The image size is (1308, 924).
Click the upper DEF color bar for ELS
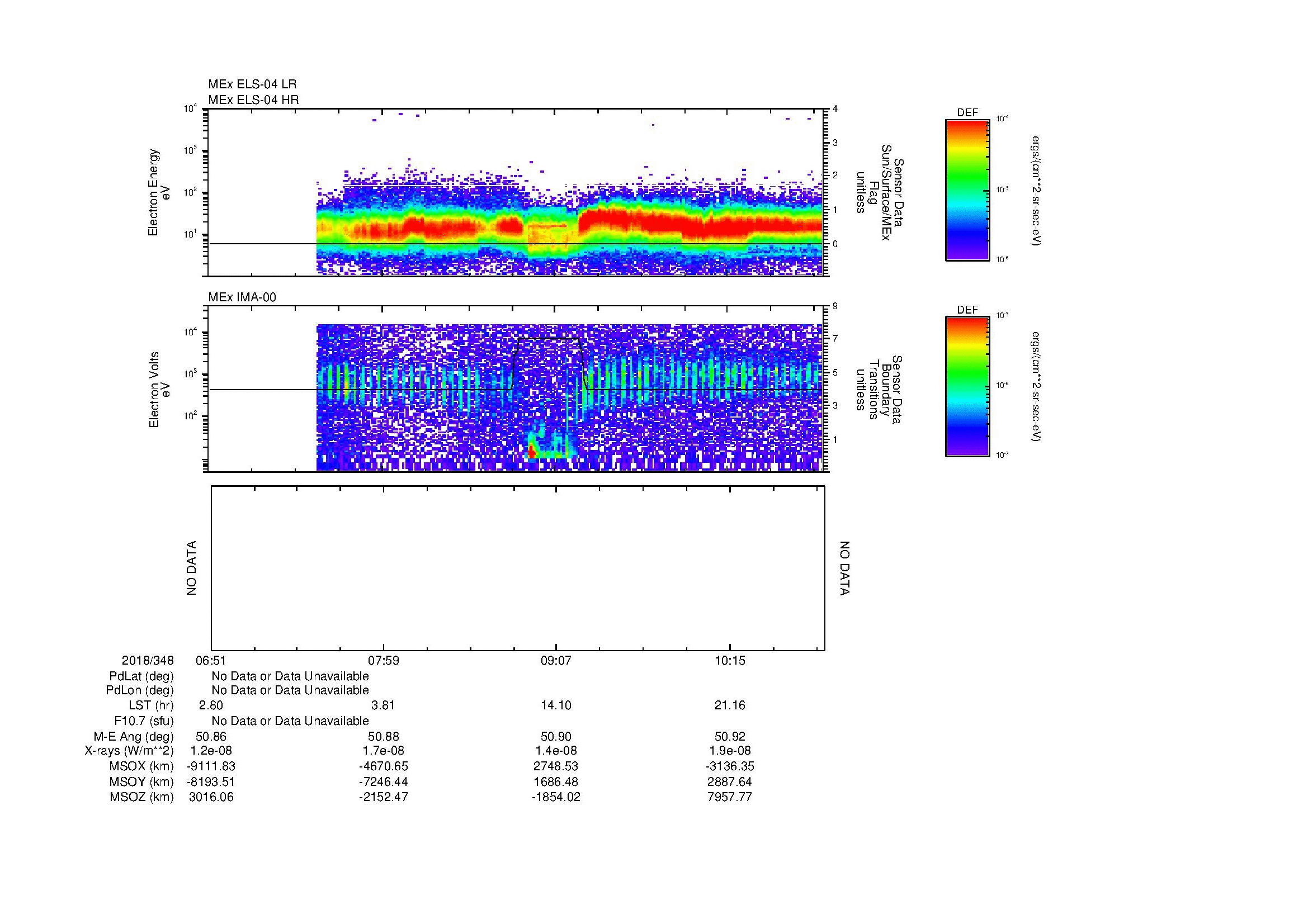pos(967,190)
